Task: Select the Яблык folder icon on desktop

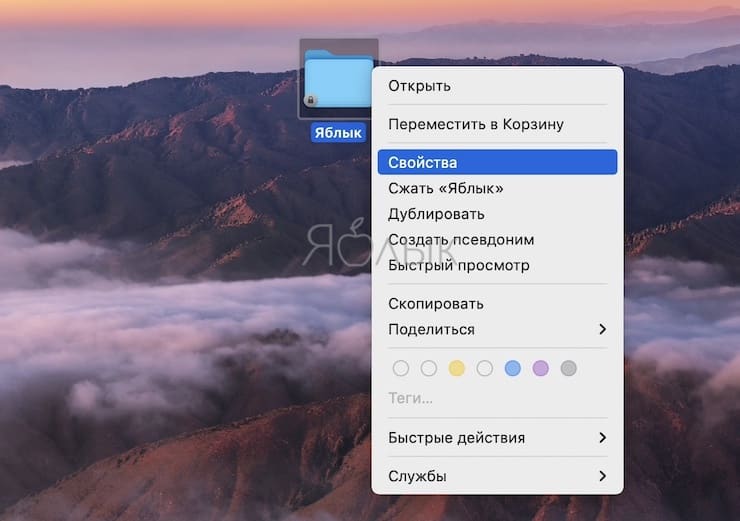Action: 338,78
